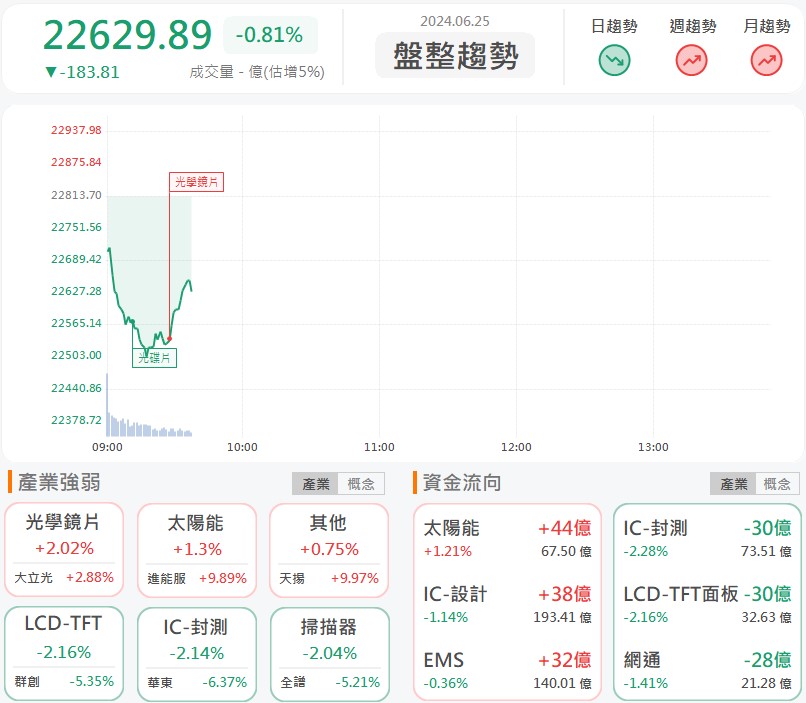Image resolution: width=806 pixels, height=703 pixels.
Task: Select 產業 tab in 產業強弱 section
Action: point(315,484)
